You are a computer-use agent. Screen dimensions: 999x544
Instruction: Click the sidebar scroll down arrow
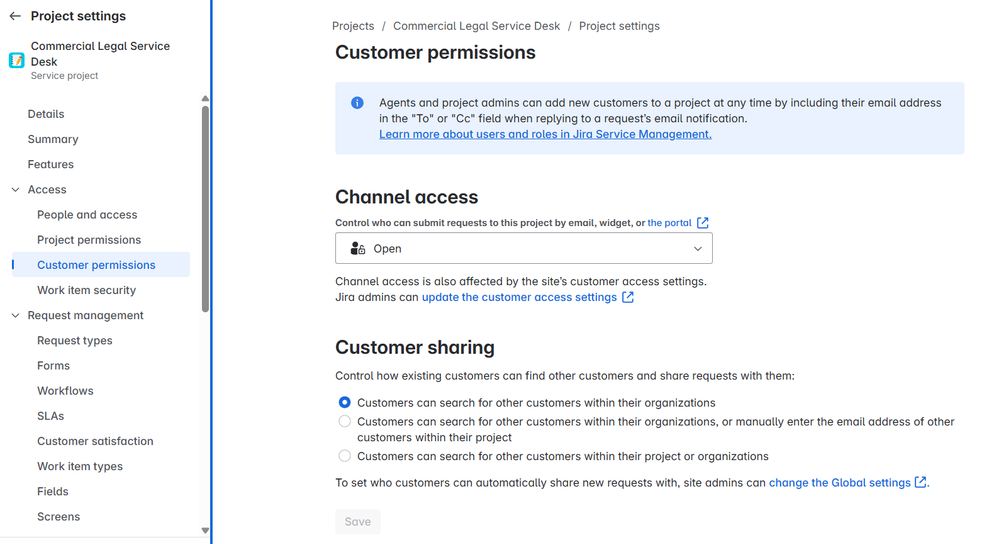tap(205, 530)
